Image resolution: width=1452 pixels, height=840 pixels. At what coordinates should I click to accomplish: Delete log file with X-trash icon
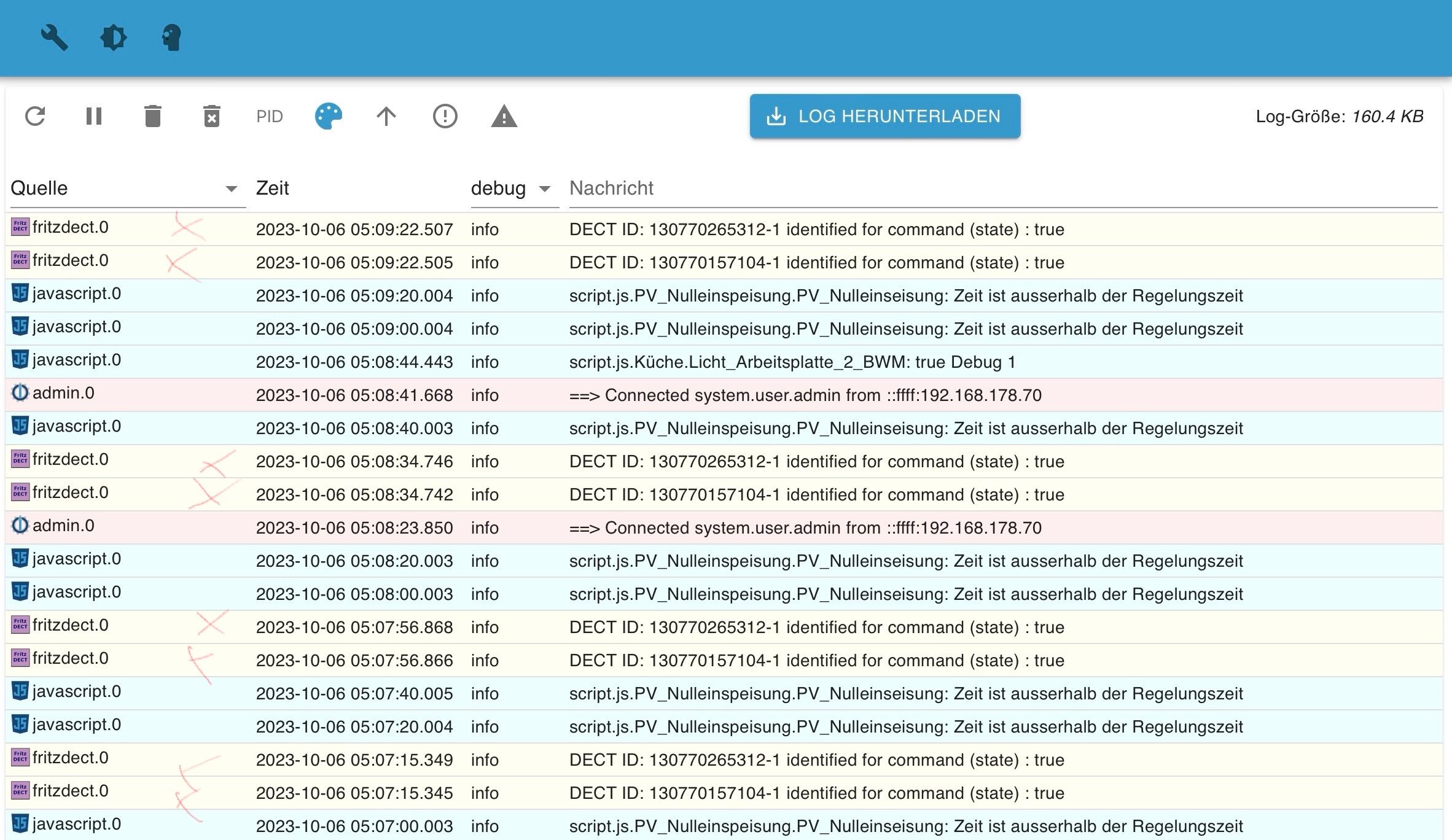(211, 116)
